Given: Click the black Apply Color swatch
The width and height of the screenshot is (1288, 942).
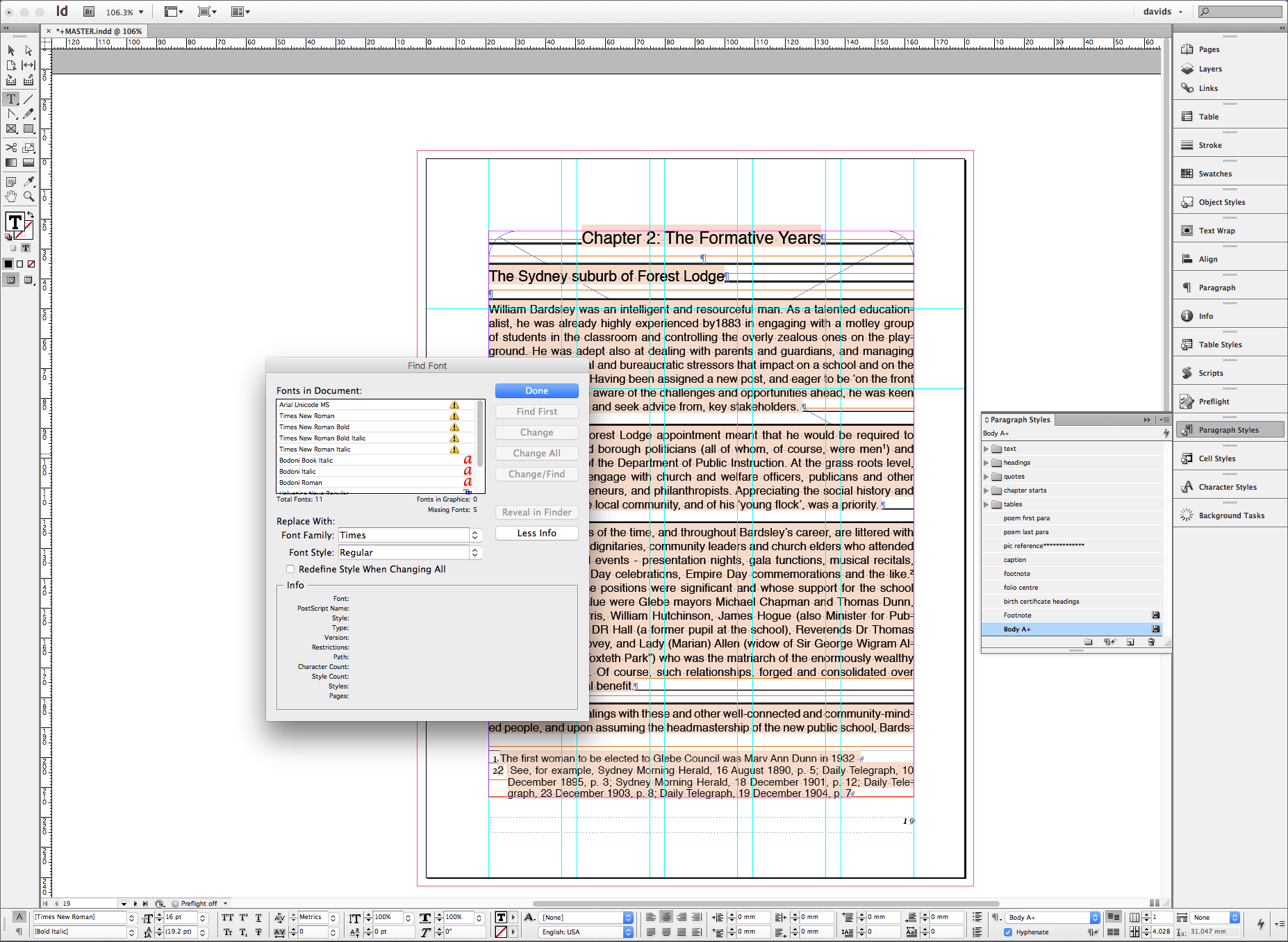Looking at the screenshot, I should pos(8,264).
